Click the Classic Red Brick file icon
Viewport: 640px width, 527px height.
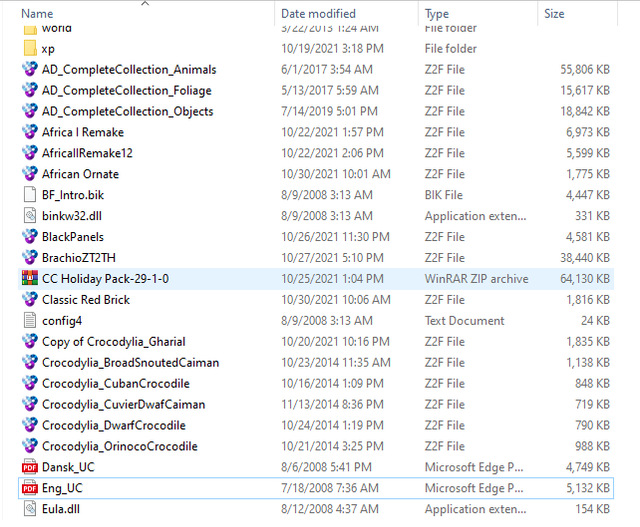pyautogui.click(x=30, y=300)
